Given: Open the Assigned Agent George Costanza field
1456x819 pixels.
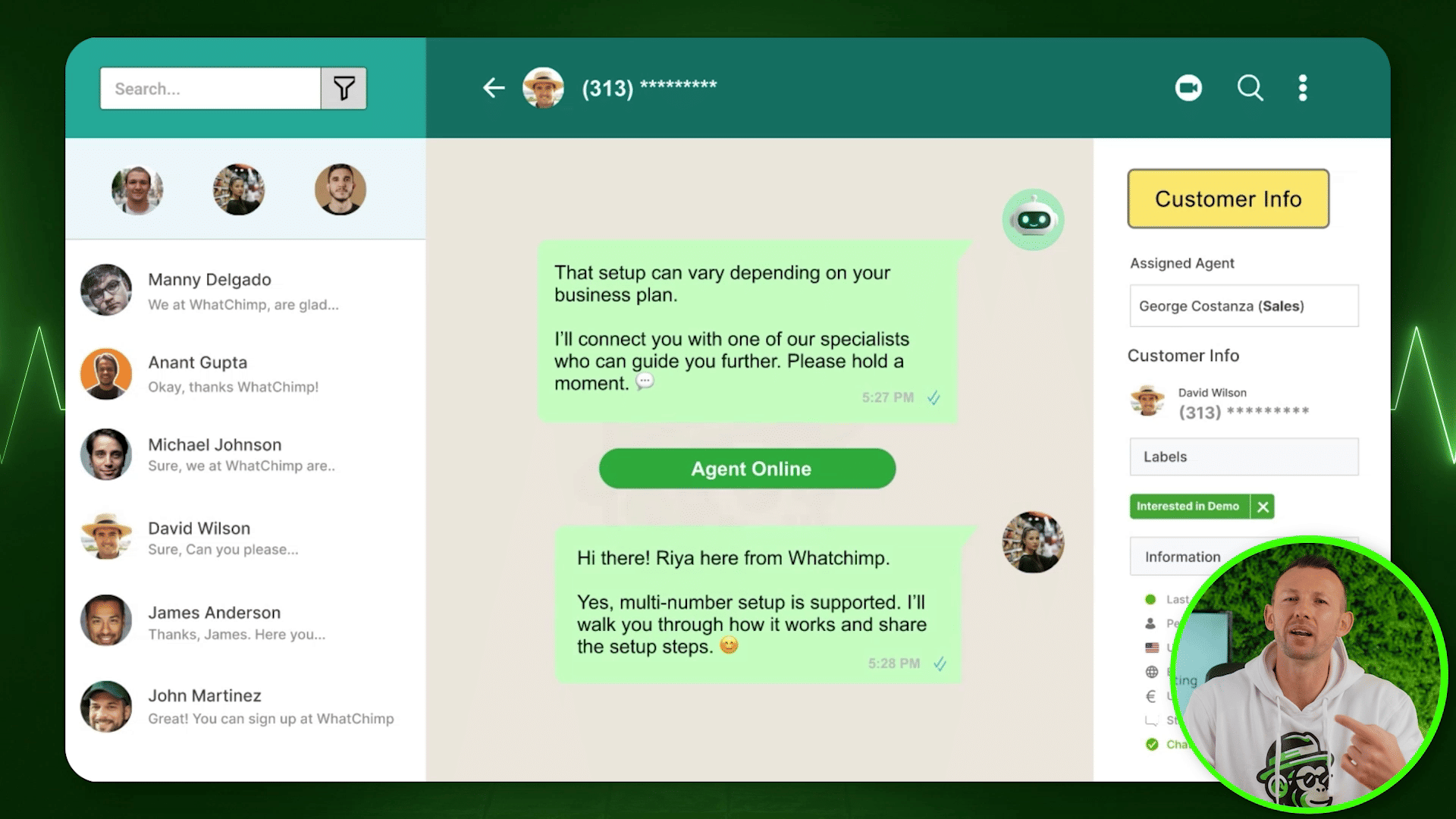Looking at the screenshot, I should click(1244, 306).
